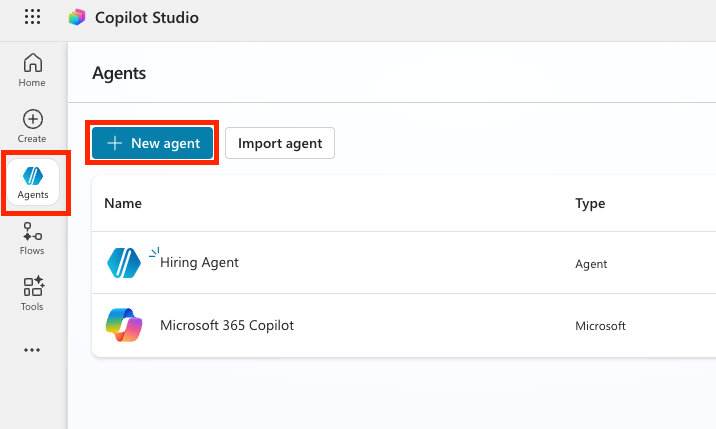Open the app launcher grid icon

[32, 17]
